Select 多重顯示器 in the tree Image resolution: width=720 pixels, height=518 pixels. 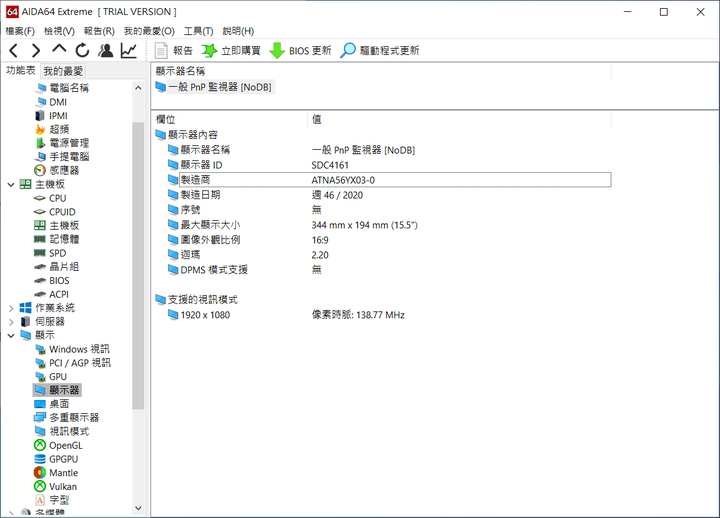tap(67, 418)
